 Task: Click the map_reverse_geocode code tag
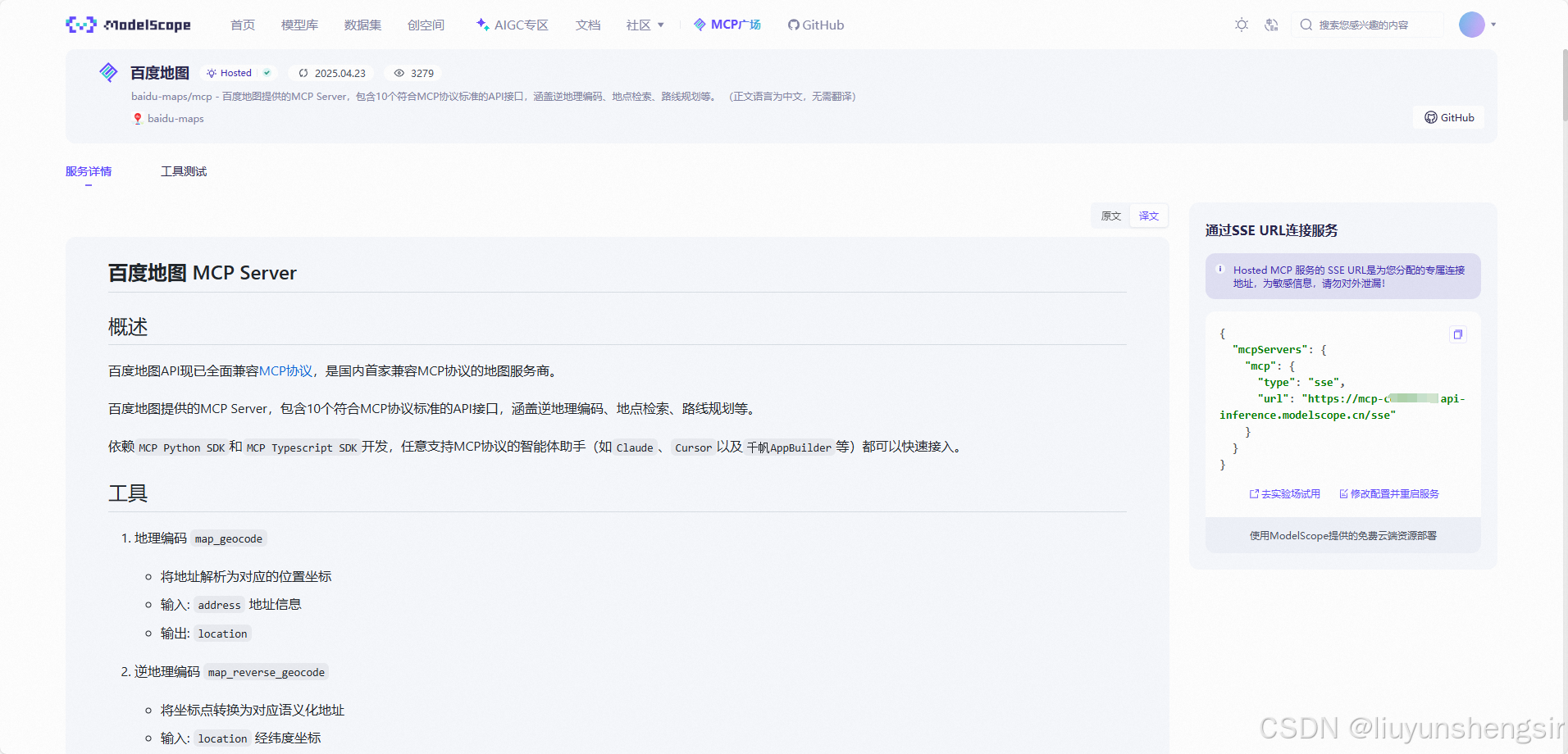pyautogui.click(x=267, y=672)
